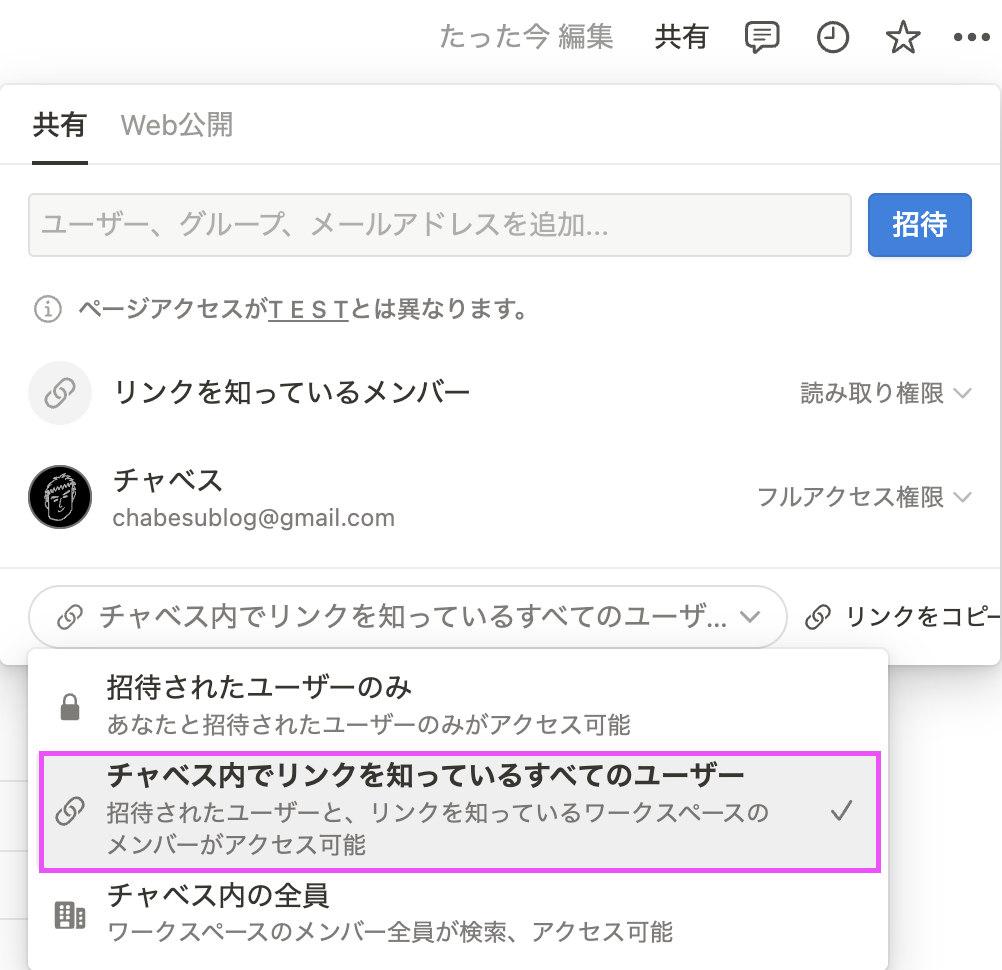Open the T E S T parent page link
The width and height of the screenshot is (1002, 970).
(x=308, y=310)
